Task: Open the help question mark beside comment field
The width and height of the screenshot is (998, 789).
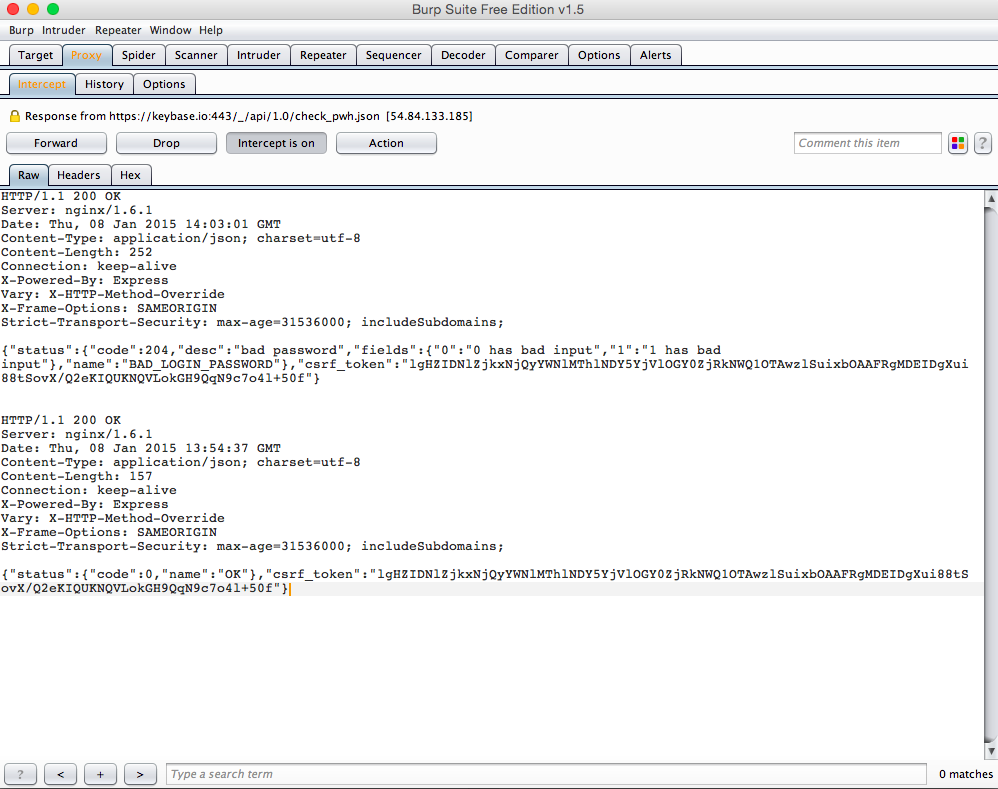Action: pyautogui.click(x=983, y=143)
